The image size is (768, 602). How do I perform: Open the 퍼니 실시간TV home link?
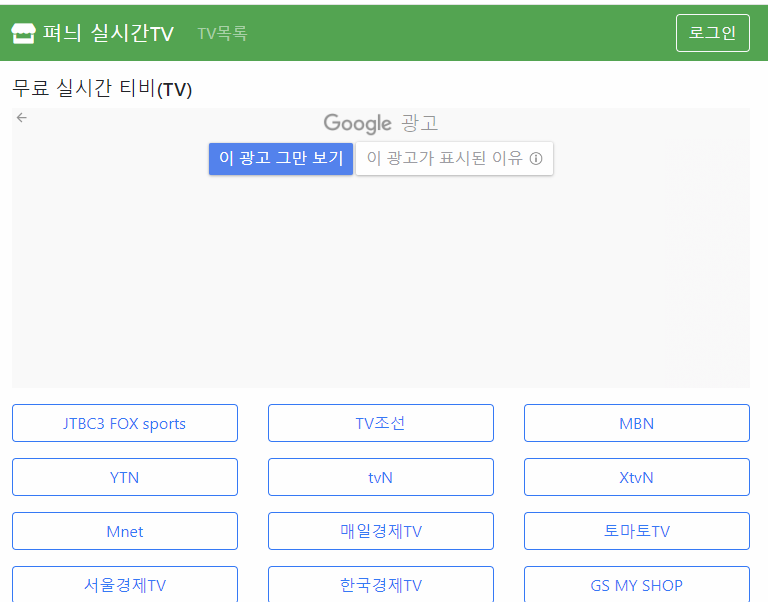coord(93,33)
